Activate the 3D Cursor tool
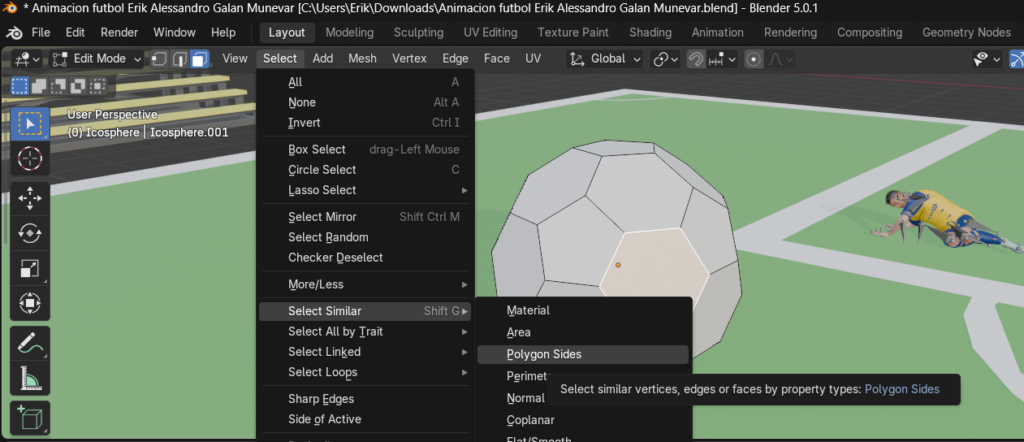 coord(30,159)
